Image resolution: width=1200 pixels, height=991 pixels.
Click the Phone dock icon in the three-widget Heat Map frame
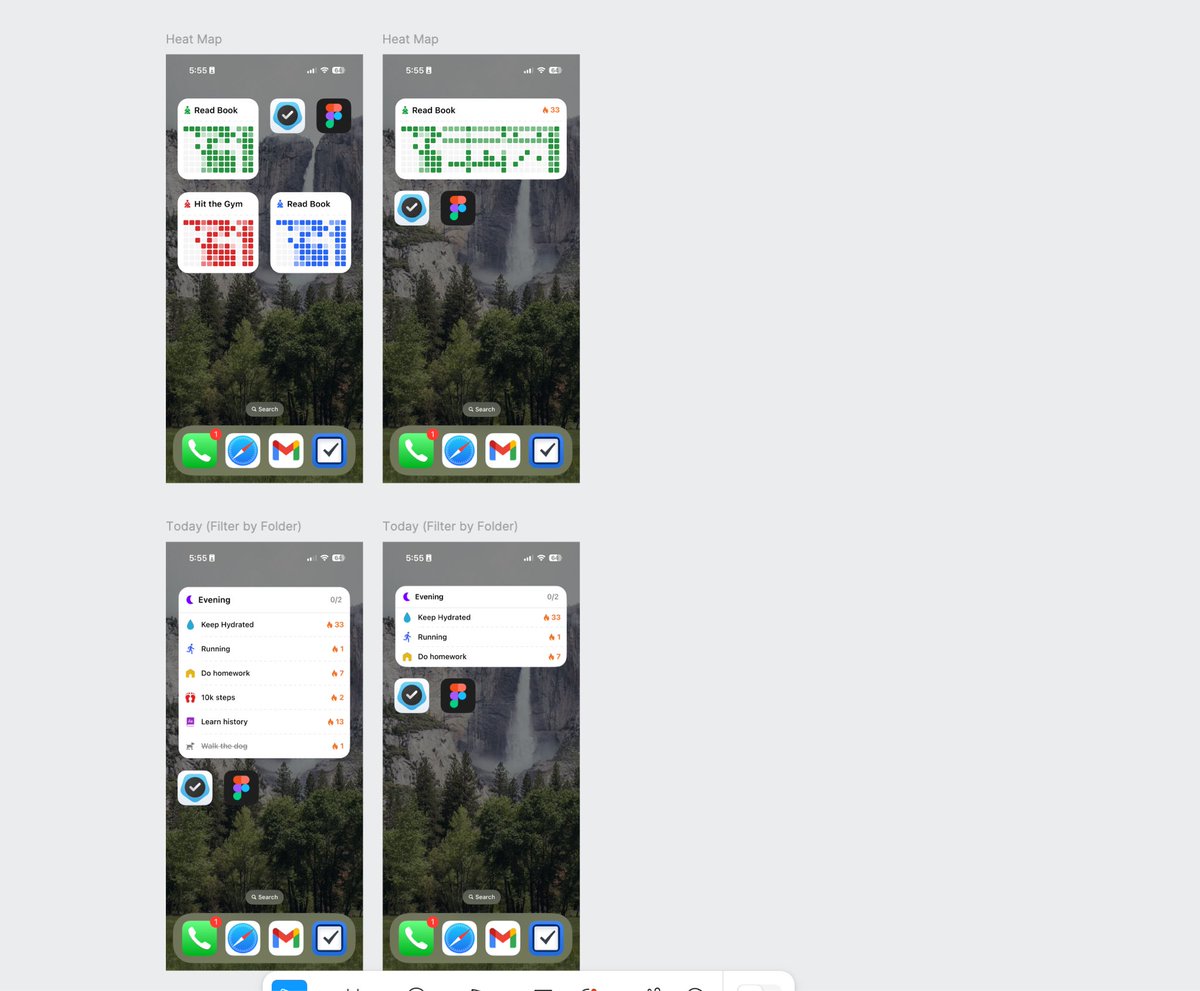pyautogui.click(x=200, y=451)
